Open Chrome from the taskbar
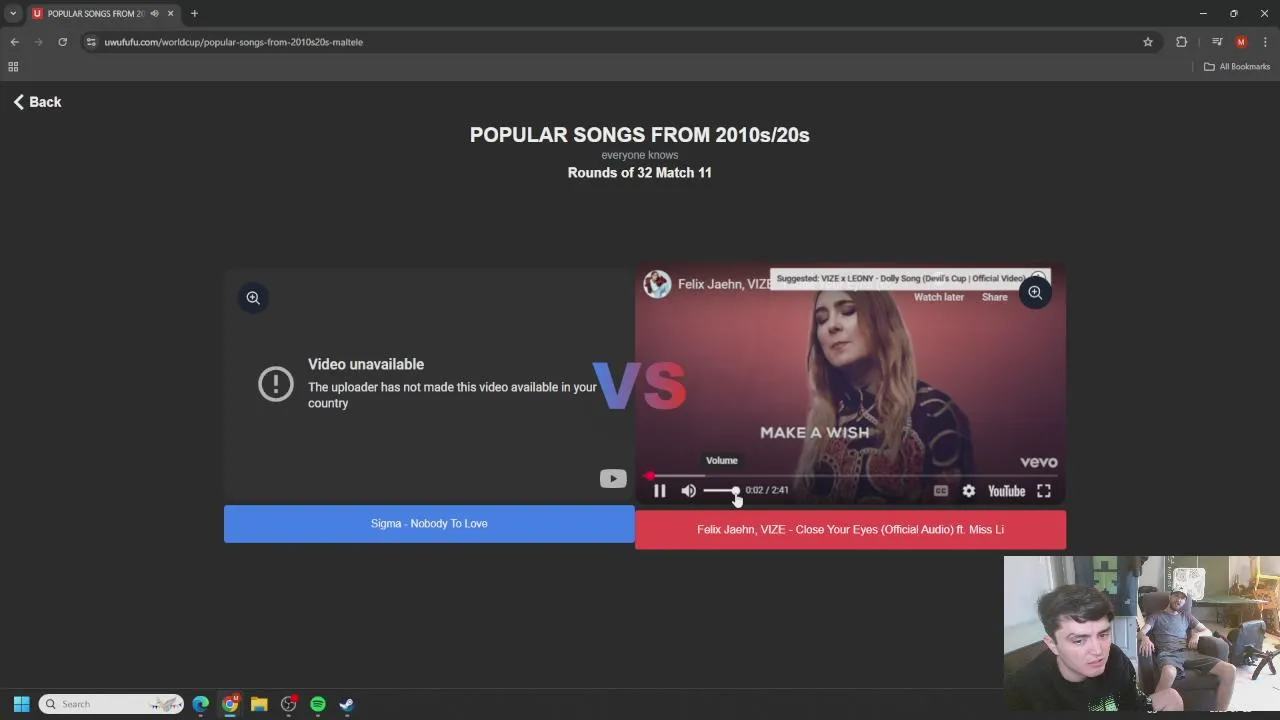The image size is (1280, 720). (x=230, y=704)
